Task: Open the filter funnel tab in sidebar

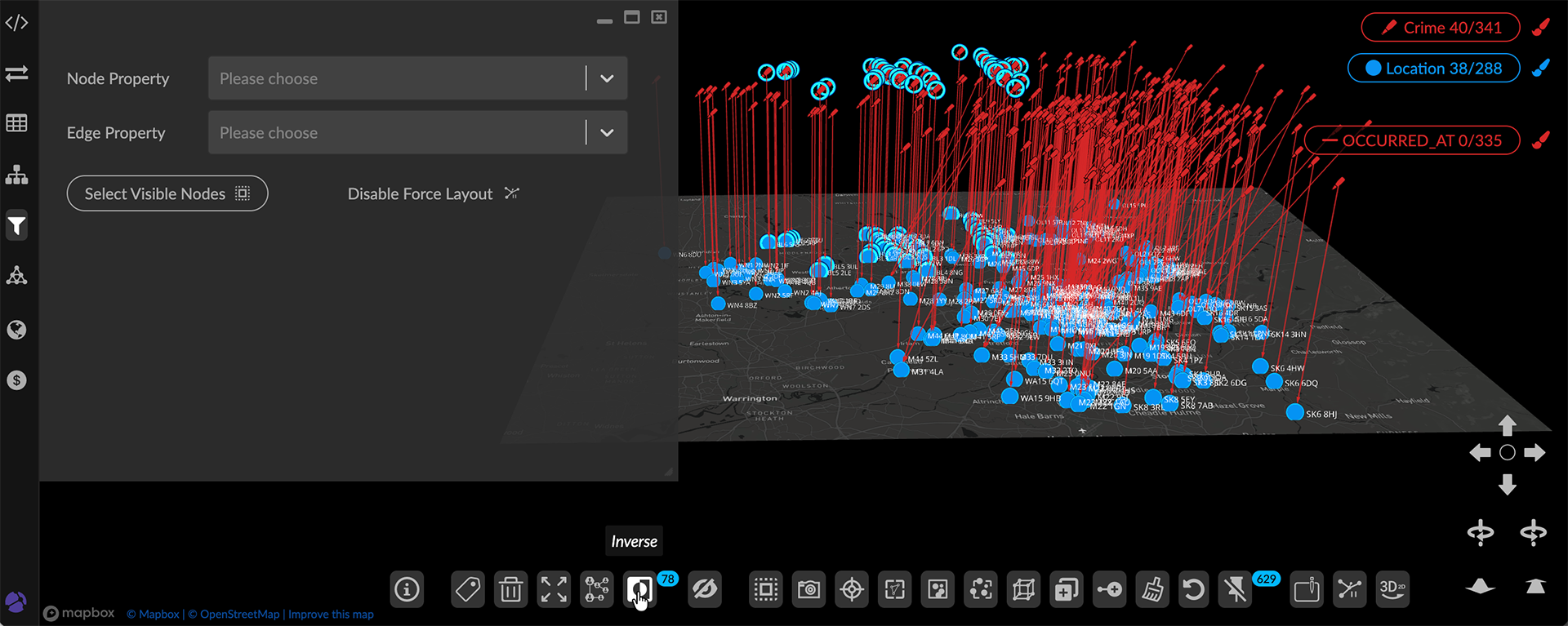Action: pyautogui.click(x=16, y=225)
